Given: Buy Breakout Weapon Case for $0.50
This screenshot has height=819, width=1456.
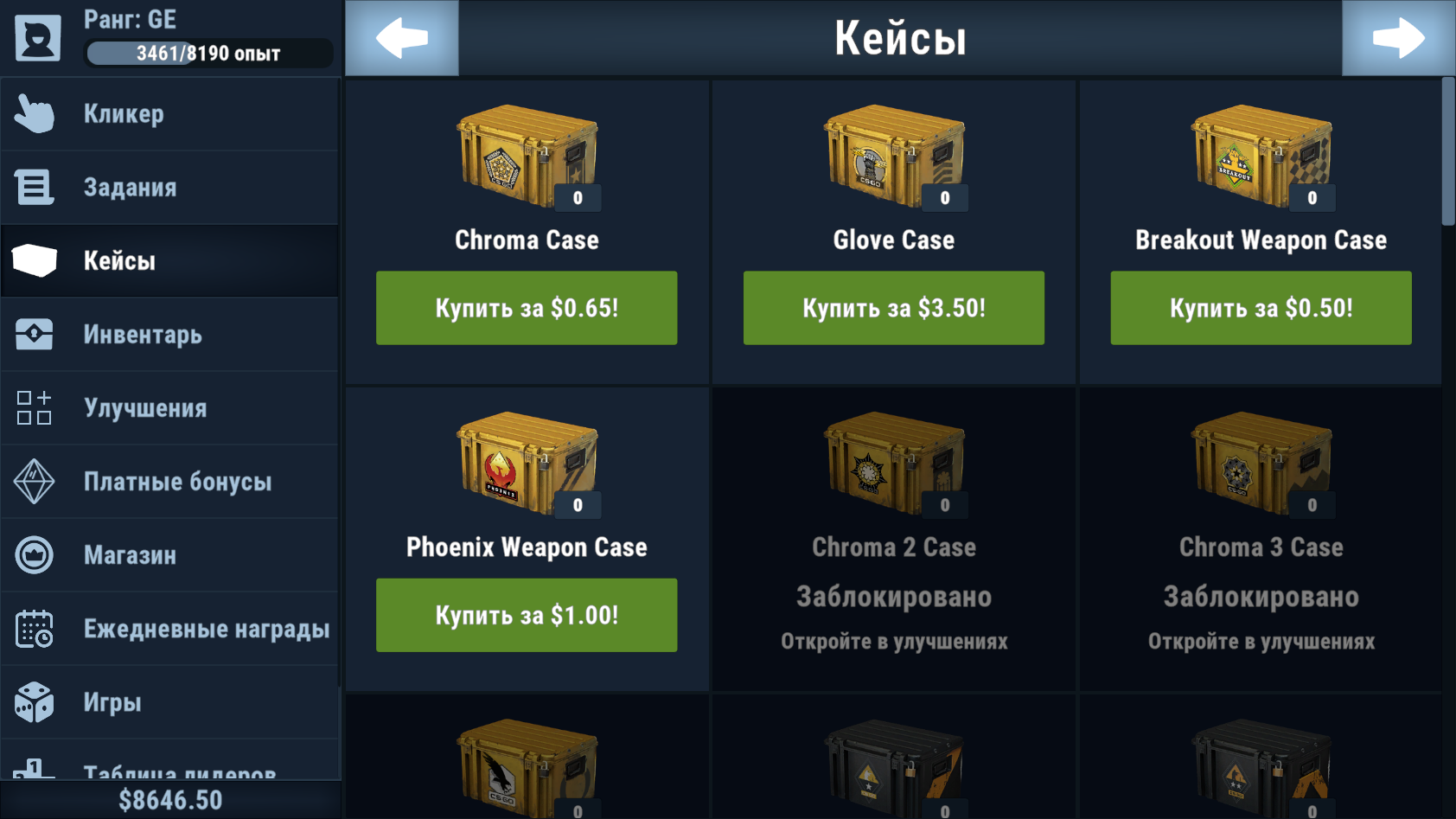Looking at the screenshot, I should [x=1261, y=308].
